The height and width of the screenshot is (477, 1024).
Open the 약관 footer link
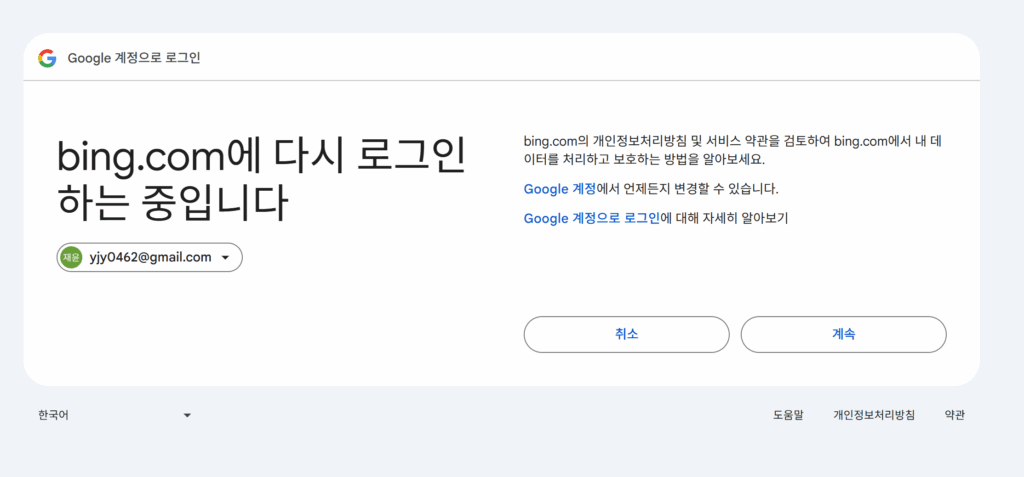click(954, 415)
